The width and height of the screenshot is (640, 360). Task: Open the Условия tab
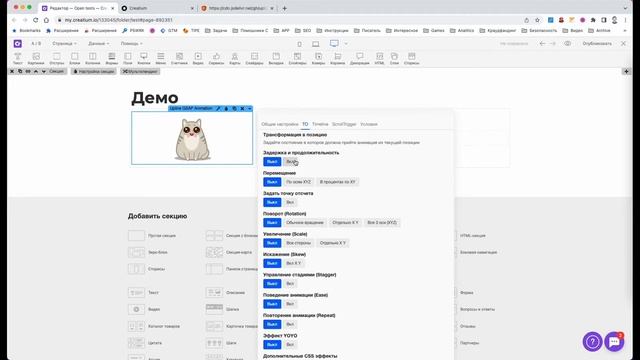pos(369,124)
